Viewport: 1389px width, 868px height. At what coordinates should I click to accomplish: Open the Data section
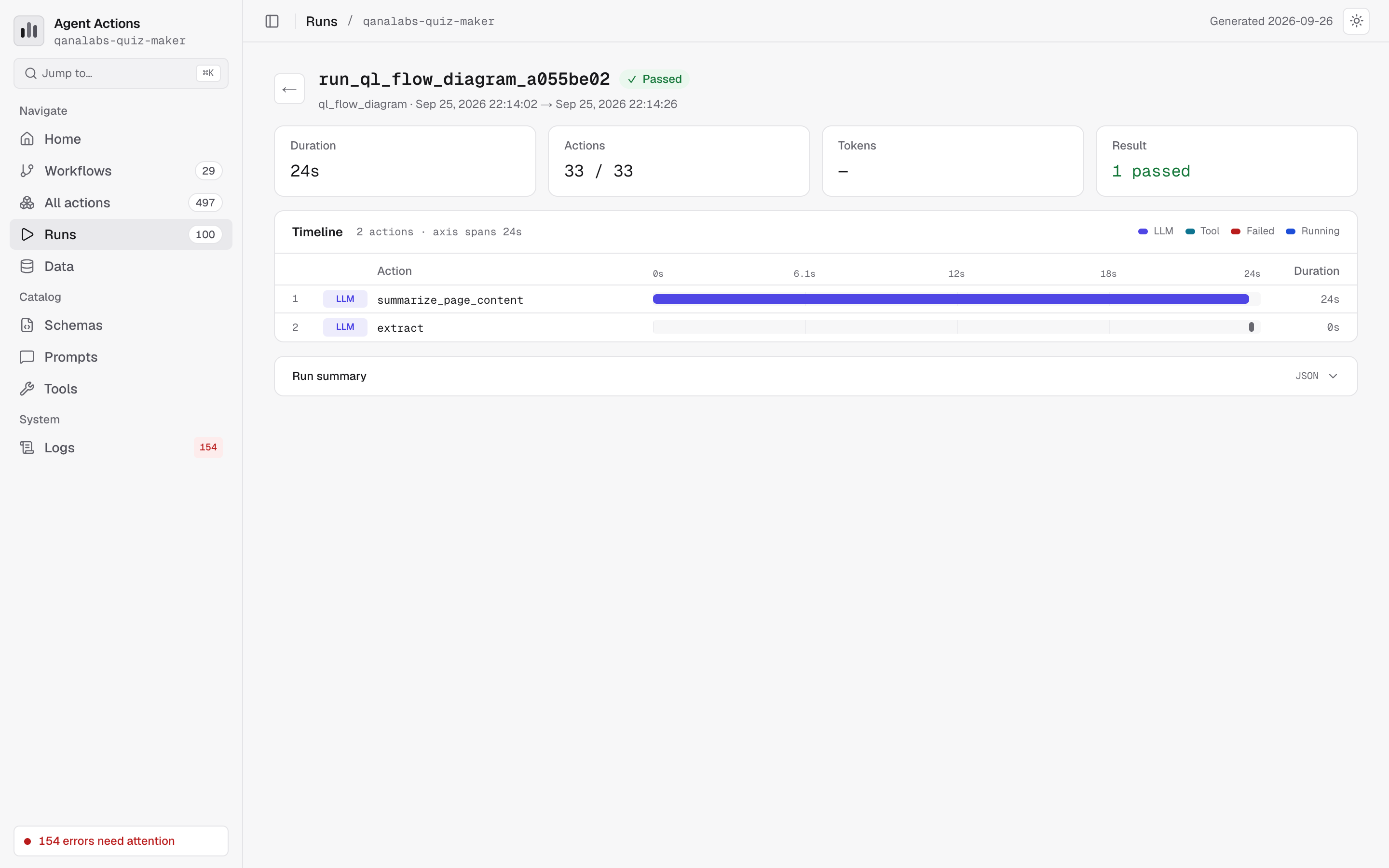point(121,266)
